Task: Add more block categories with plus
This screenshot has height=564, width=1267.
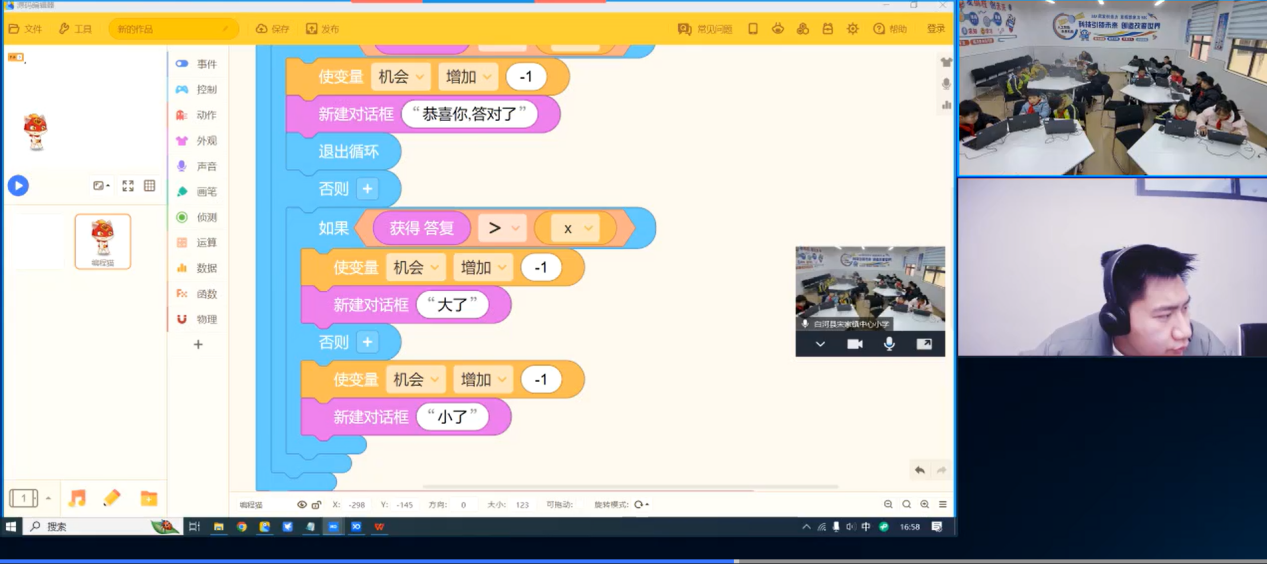Action: [x=198, y=344]
